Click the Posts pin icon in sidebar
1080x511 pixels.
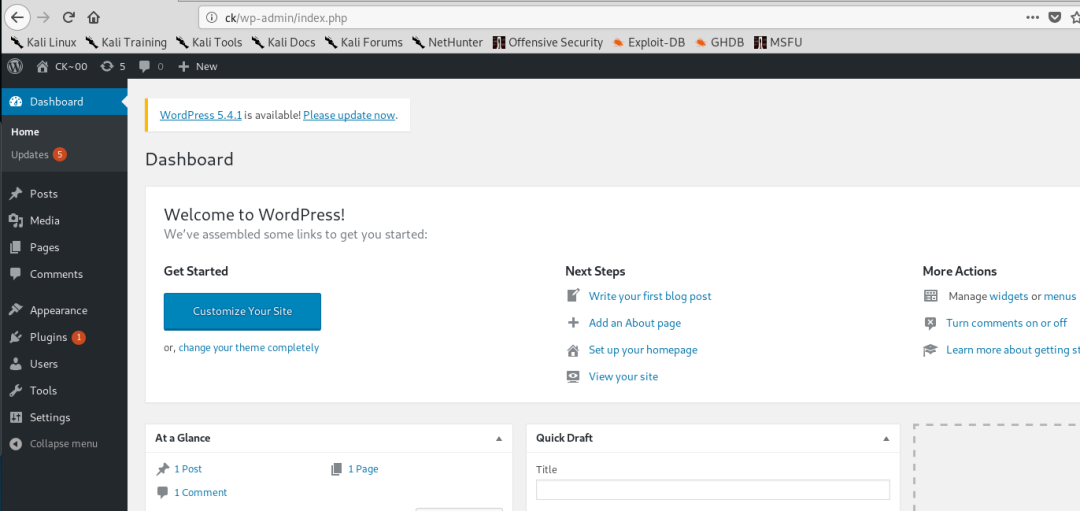[16, 194]
